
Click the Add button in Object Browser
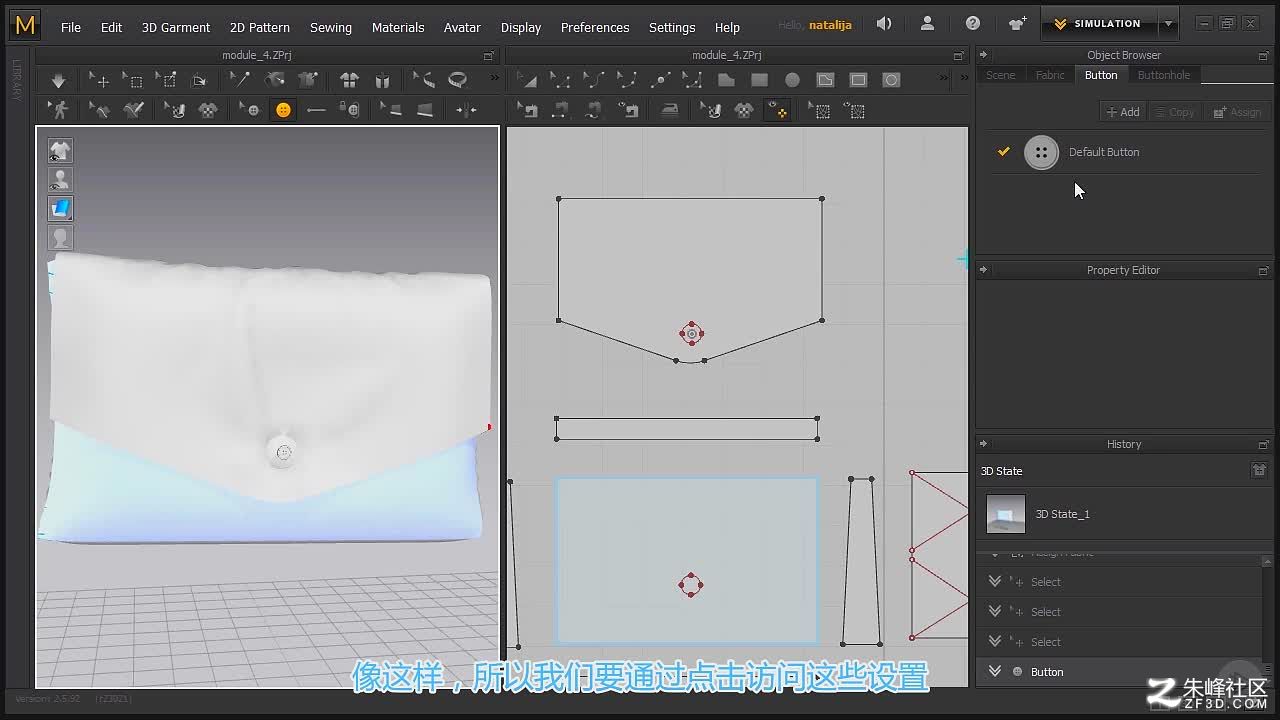(x=1123, y=112)
